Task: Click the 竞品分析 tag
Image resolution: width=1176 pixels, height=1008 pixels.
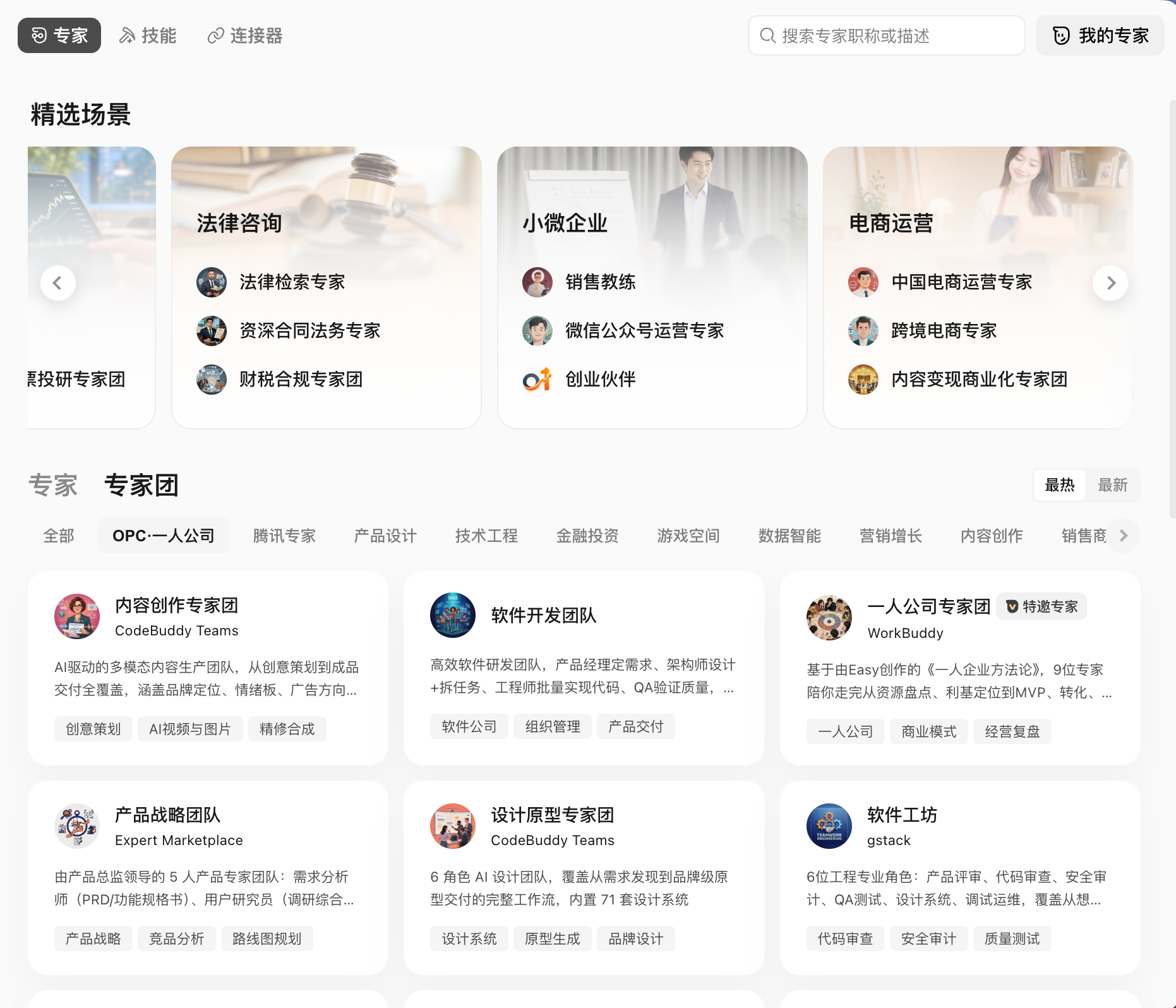Action: (x=177, y=939)
